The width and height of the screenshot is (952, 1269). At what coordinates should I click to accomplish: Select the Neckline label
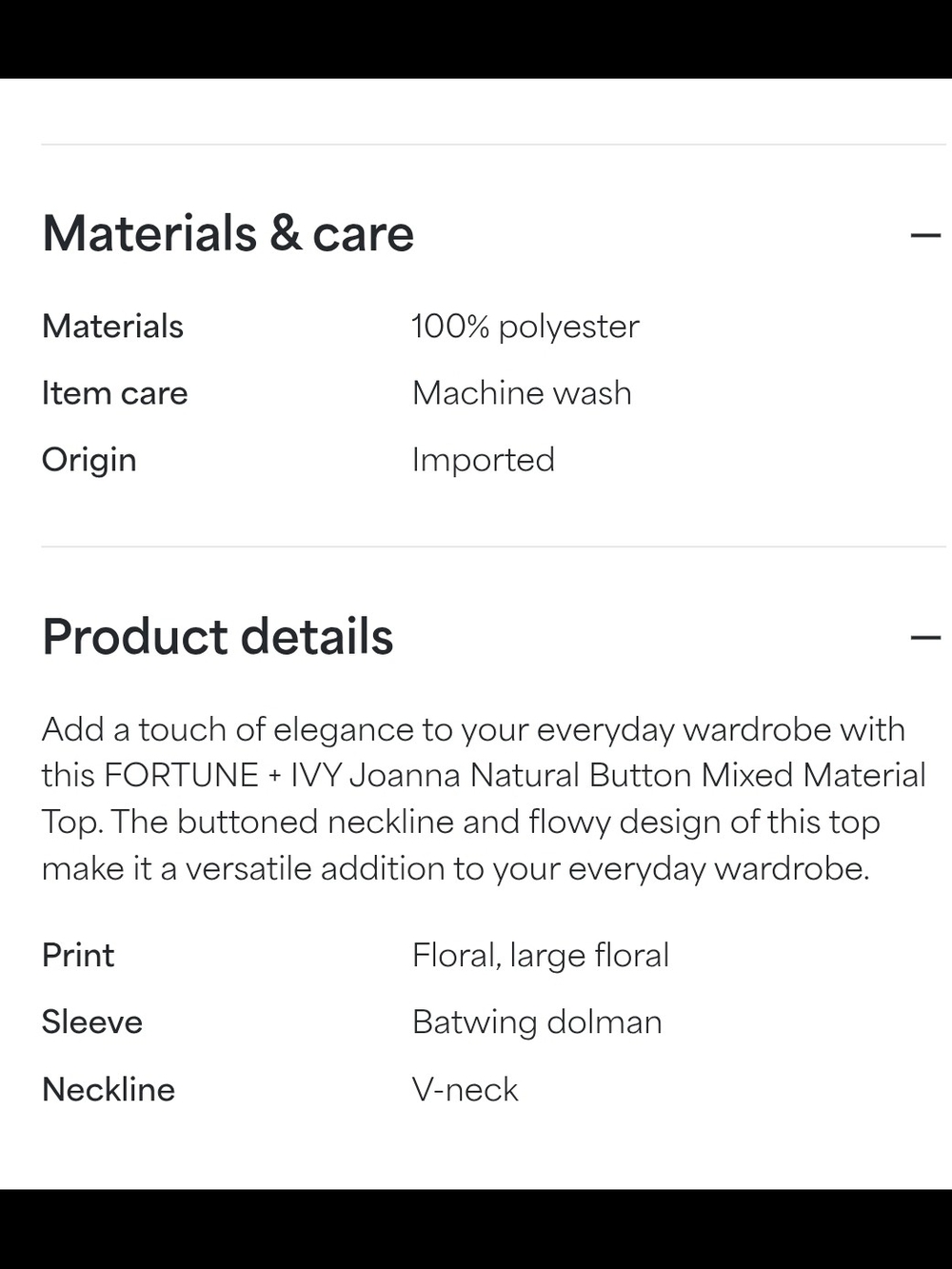tap(109, 1089)
